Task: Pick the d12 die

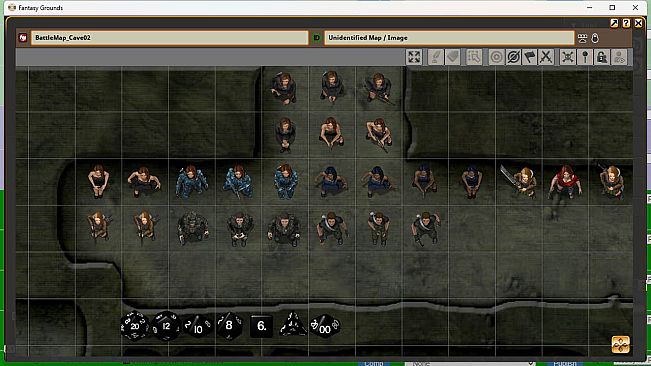Action: (x=166, y=326)
